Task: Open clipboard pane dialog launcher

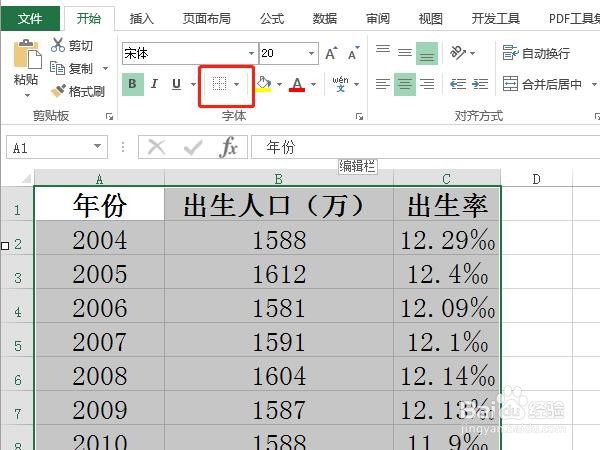Action: [x=109, y=116]
